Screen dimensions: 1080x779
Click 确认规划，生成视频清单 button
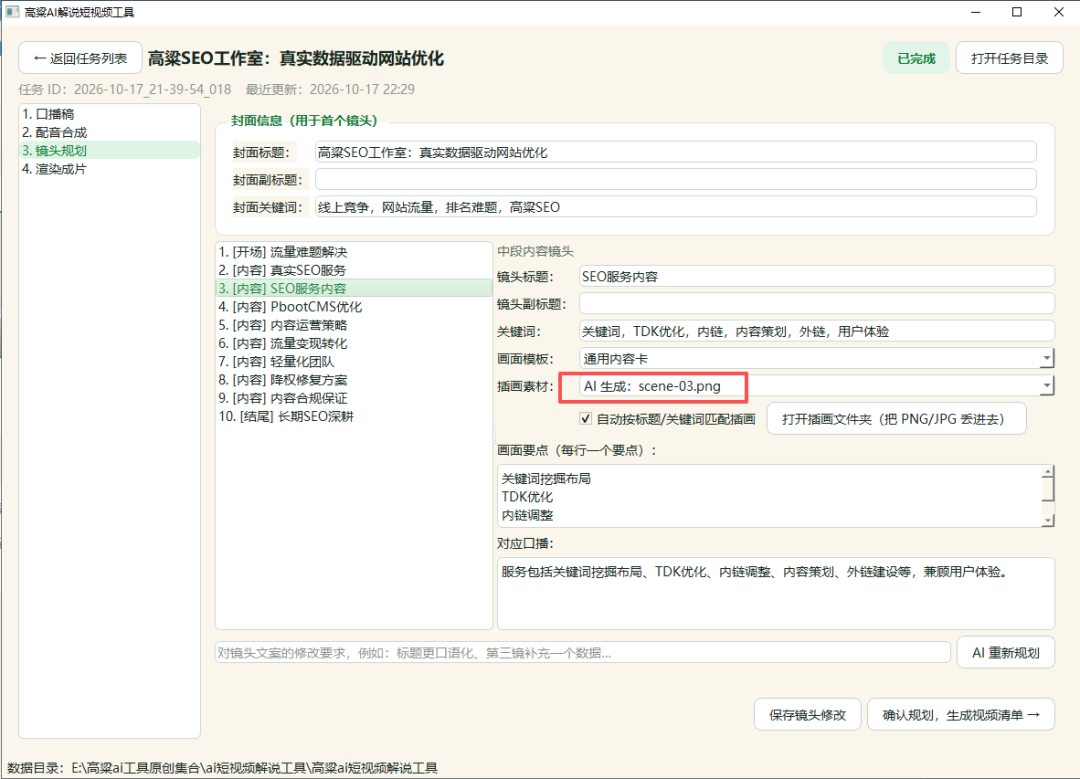click(961, 715)
